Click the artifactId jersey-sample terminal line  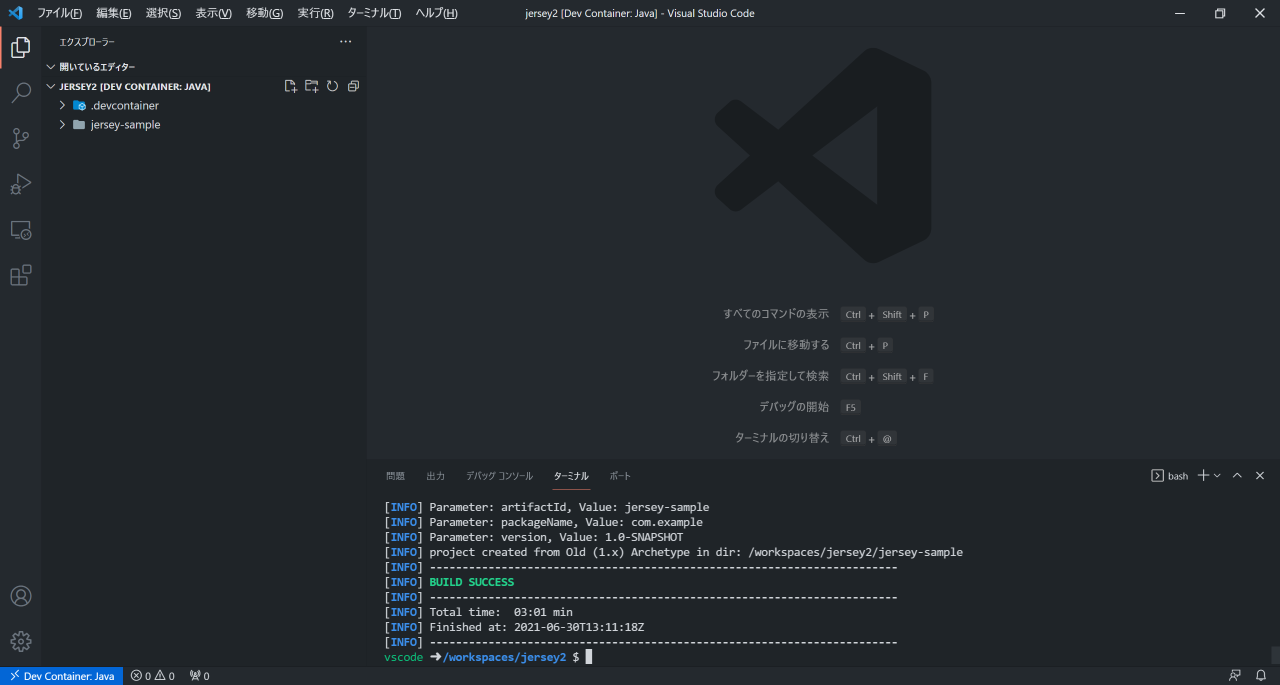coord(546,507)
